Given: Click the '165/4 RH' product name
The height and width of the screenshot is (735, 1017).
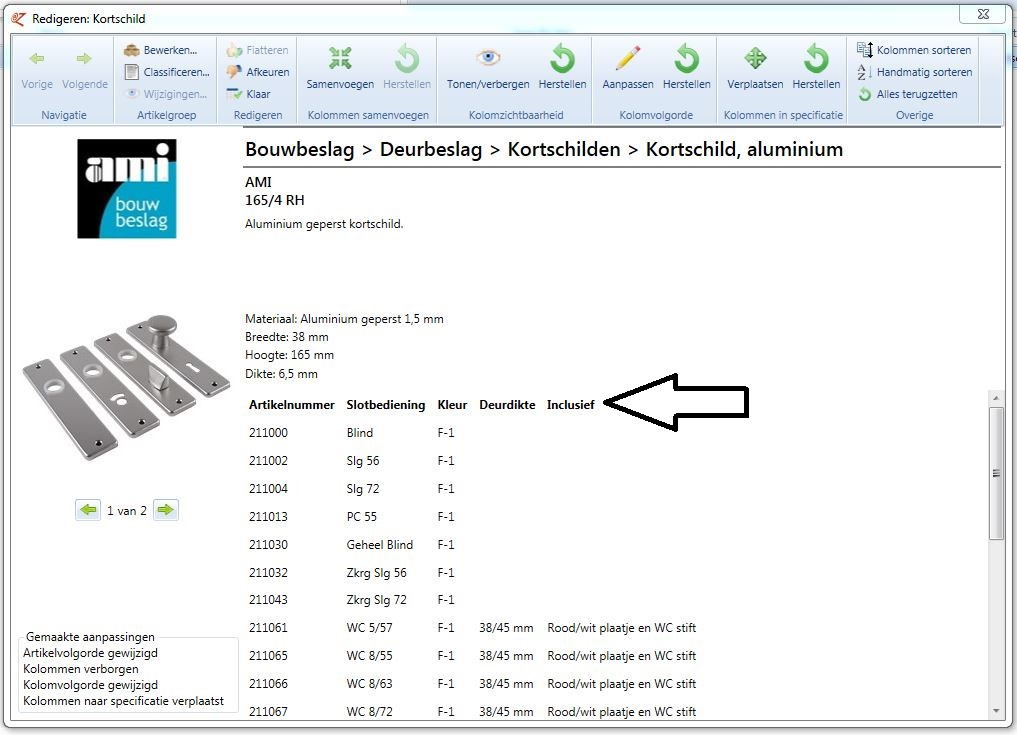Looking at the screenshot, I should 274,200.
